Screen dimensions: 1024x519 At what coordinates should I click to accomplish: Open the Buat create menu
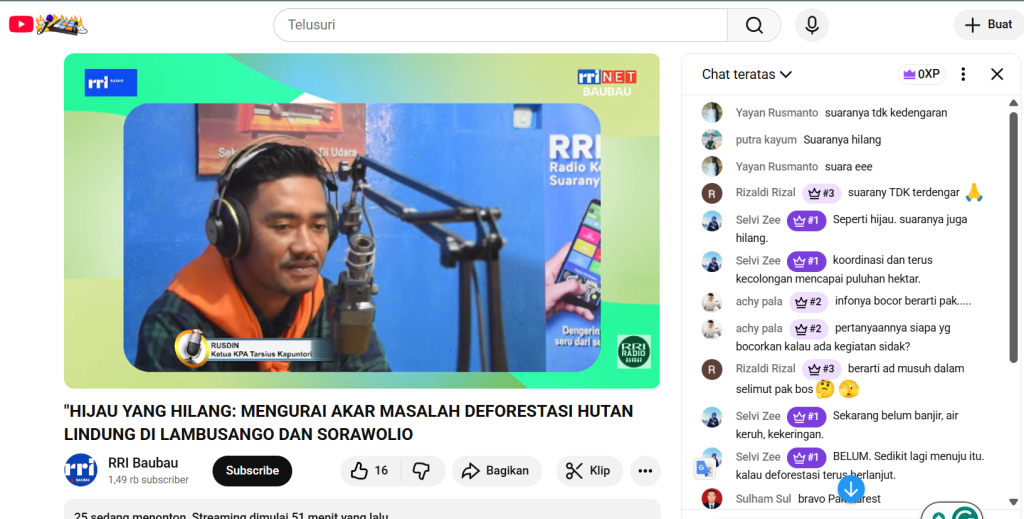coord(989,25)
